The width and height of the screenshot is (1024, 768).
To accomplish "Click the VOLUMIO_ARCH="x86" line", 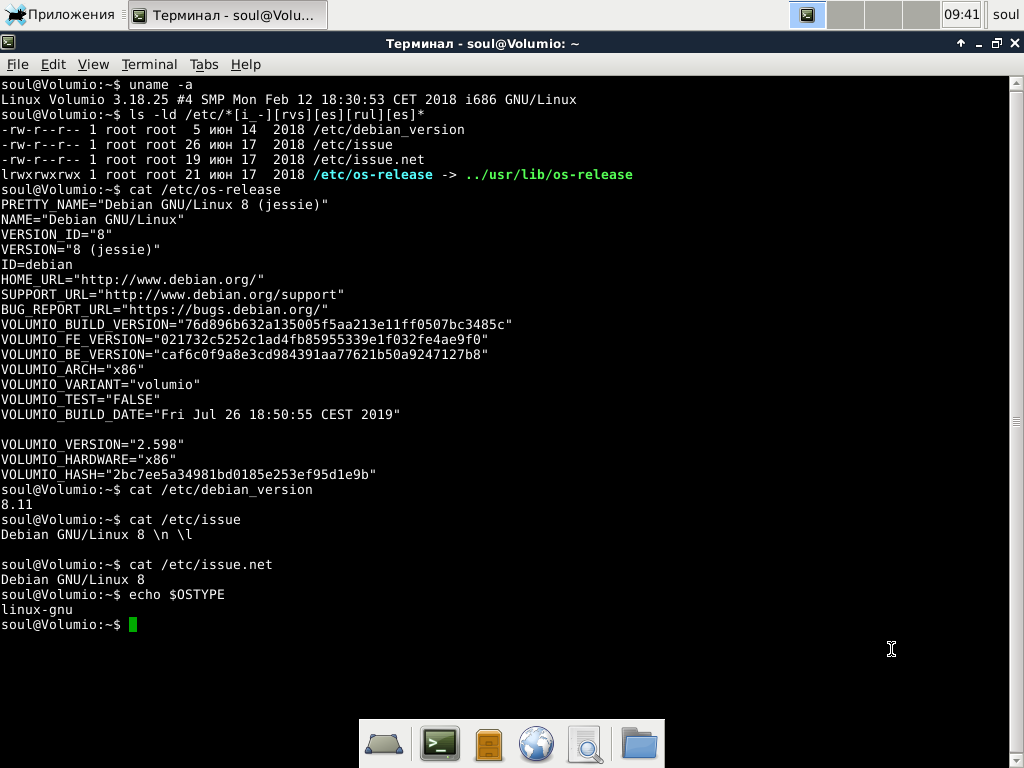I will pos(72,370).
